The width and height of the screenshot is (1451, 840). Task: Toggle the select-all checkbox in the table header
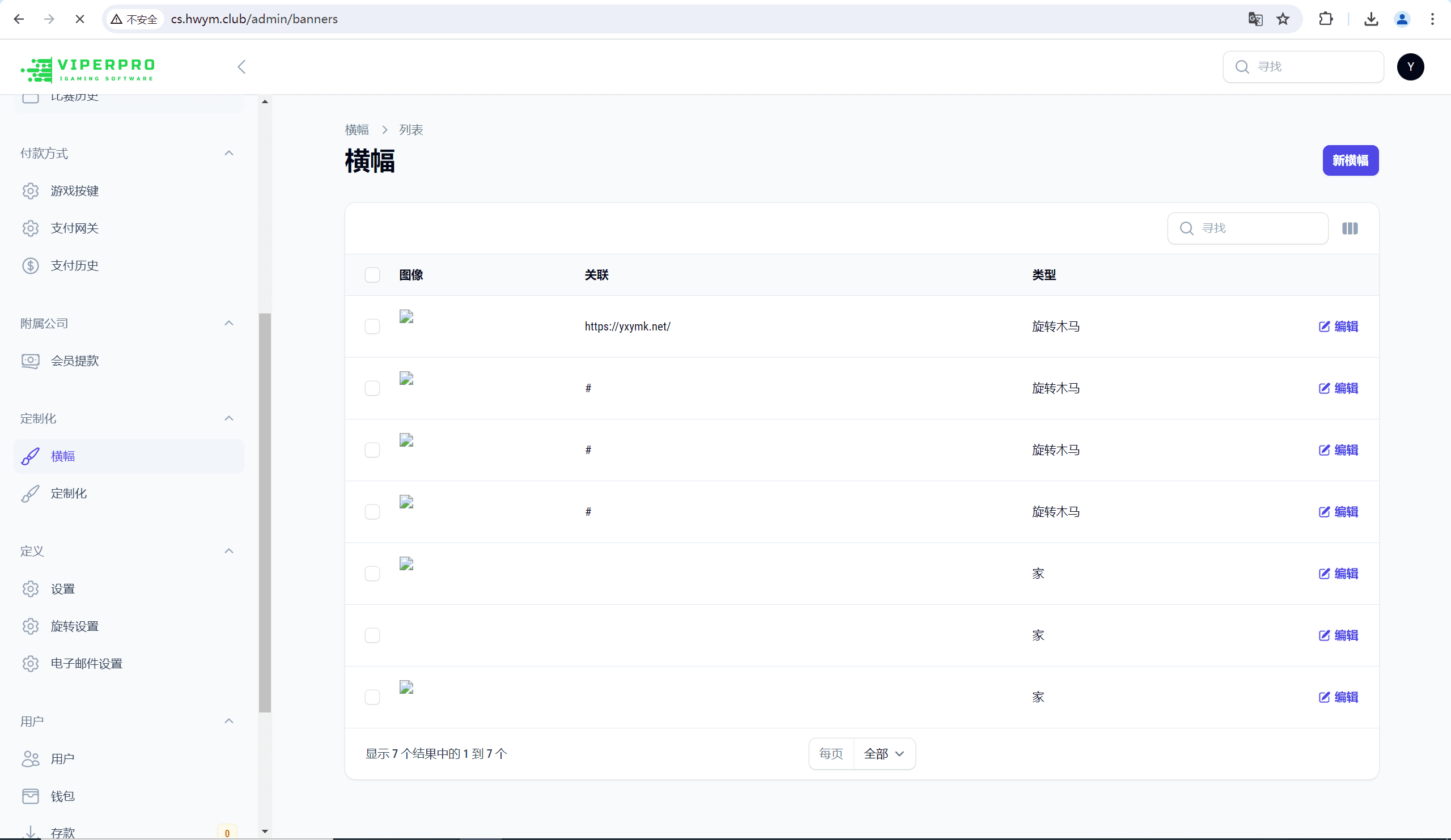pyautogui.click(x=372, y=275)
